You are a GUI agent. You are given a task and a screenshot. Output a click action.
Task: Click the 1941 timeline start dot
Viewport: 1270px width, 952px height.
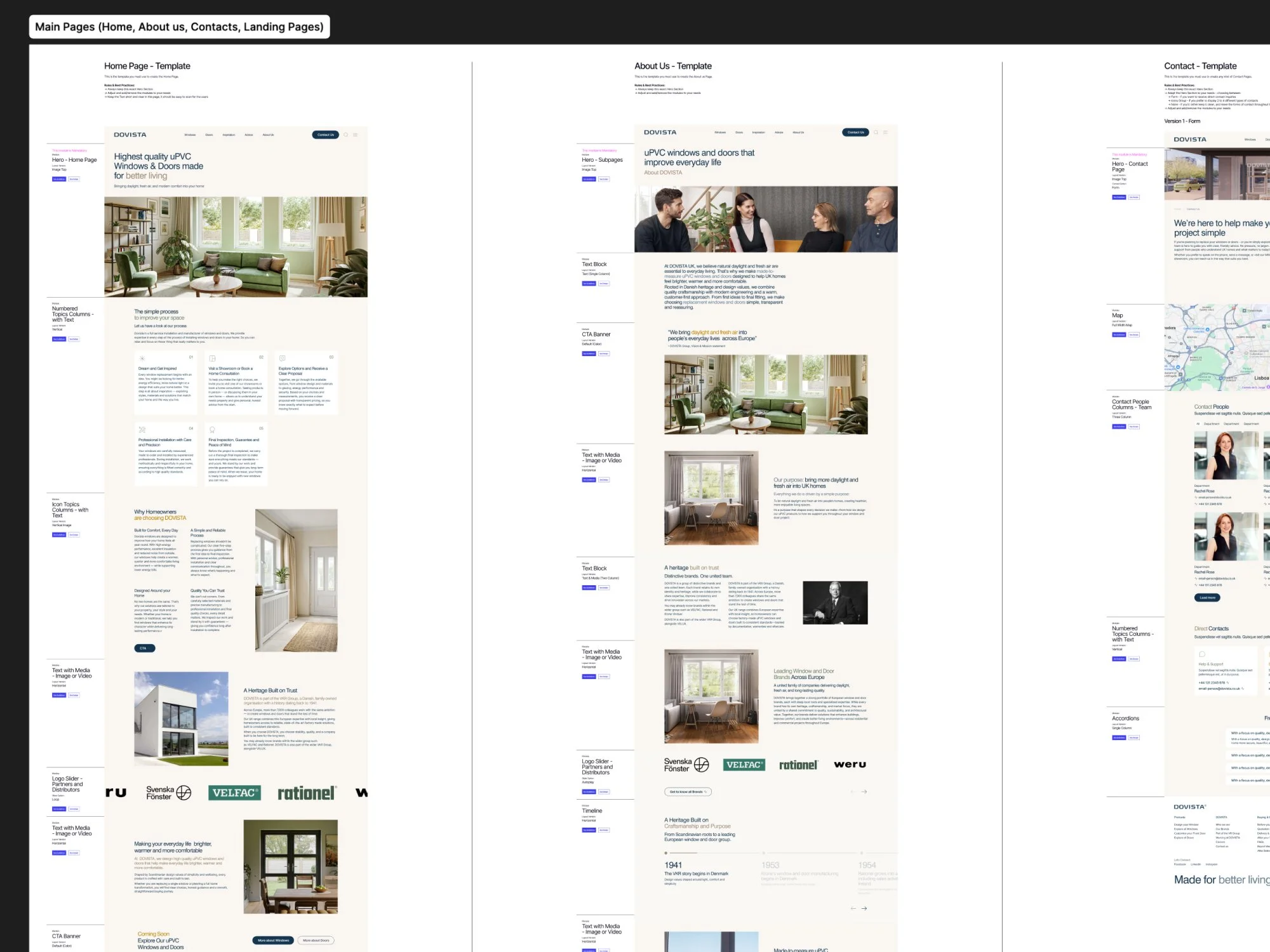(x=666, y=853)
